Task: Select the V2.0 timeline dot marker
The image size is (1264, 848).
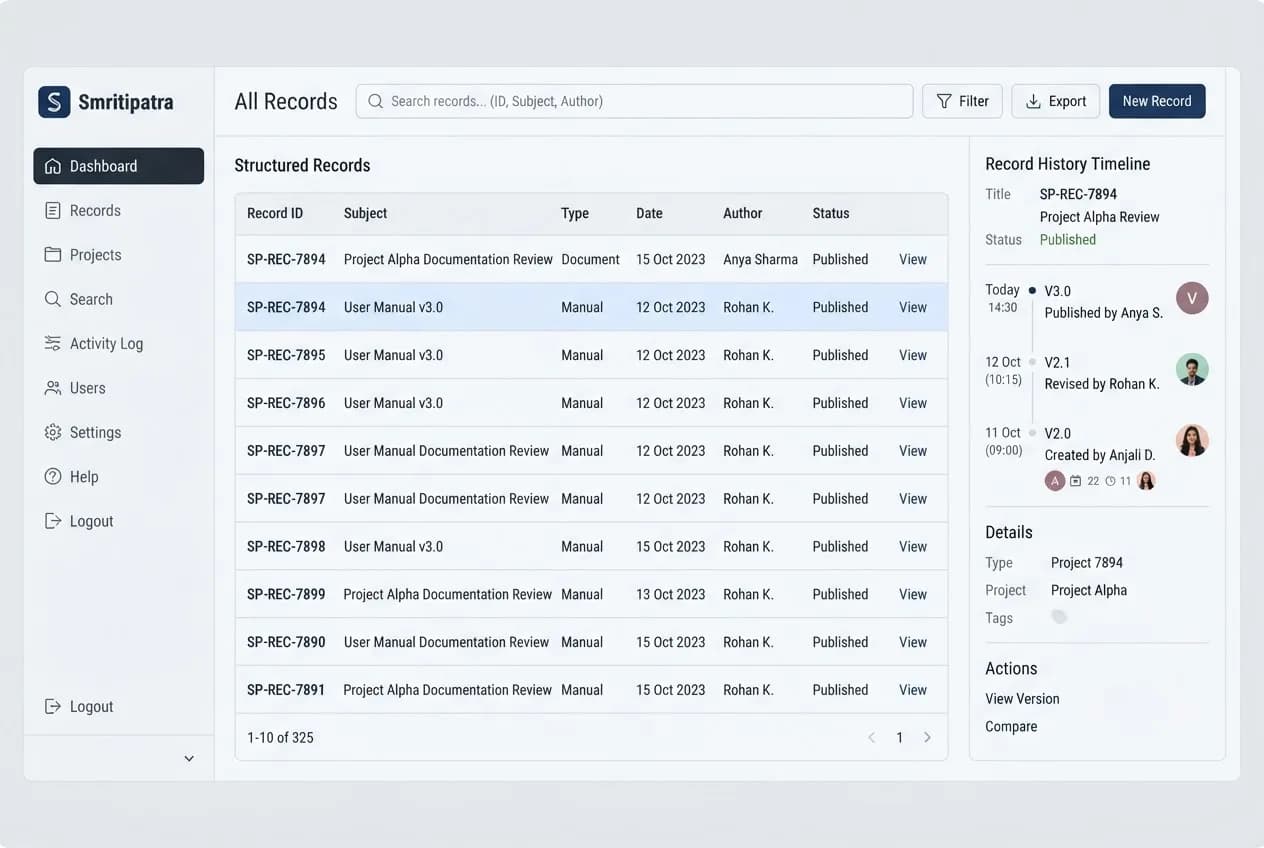Action: (x=1032, y=433)
